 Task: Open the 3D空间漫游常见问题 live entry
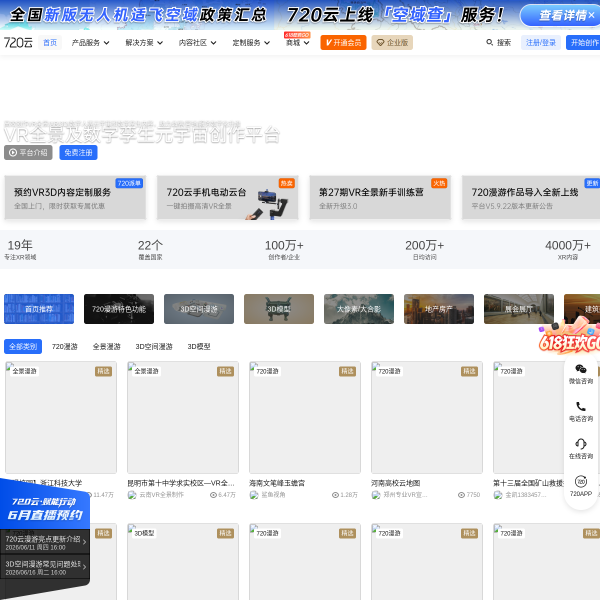point(45,567)
